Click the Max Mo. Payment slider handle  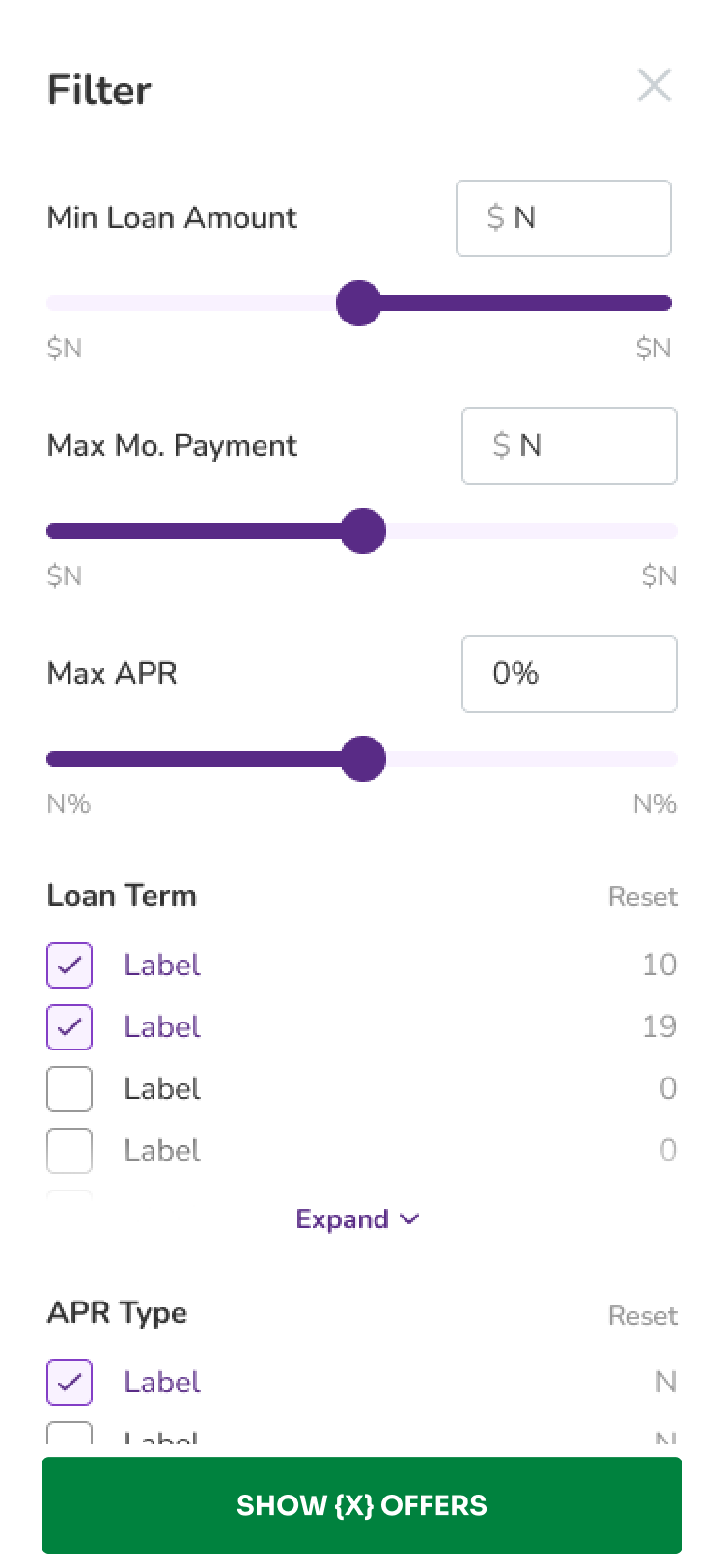pyautogui.click(x=364, y=531)
